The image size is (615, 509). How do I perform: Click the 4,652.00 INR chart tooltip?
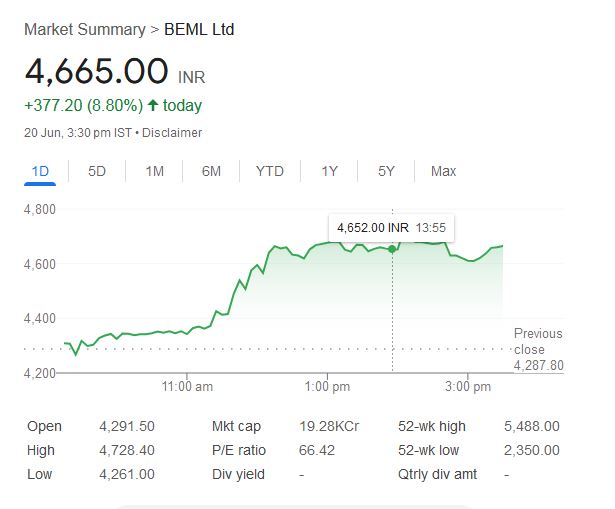pyautogui.click(x=391, y=228)
